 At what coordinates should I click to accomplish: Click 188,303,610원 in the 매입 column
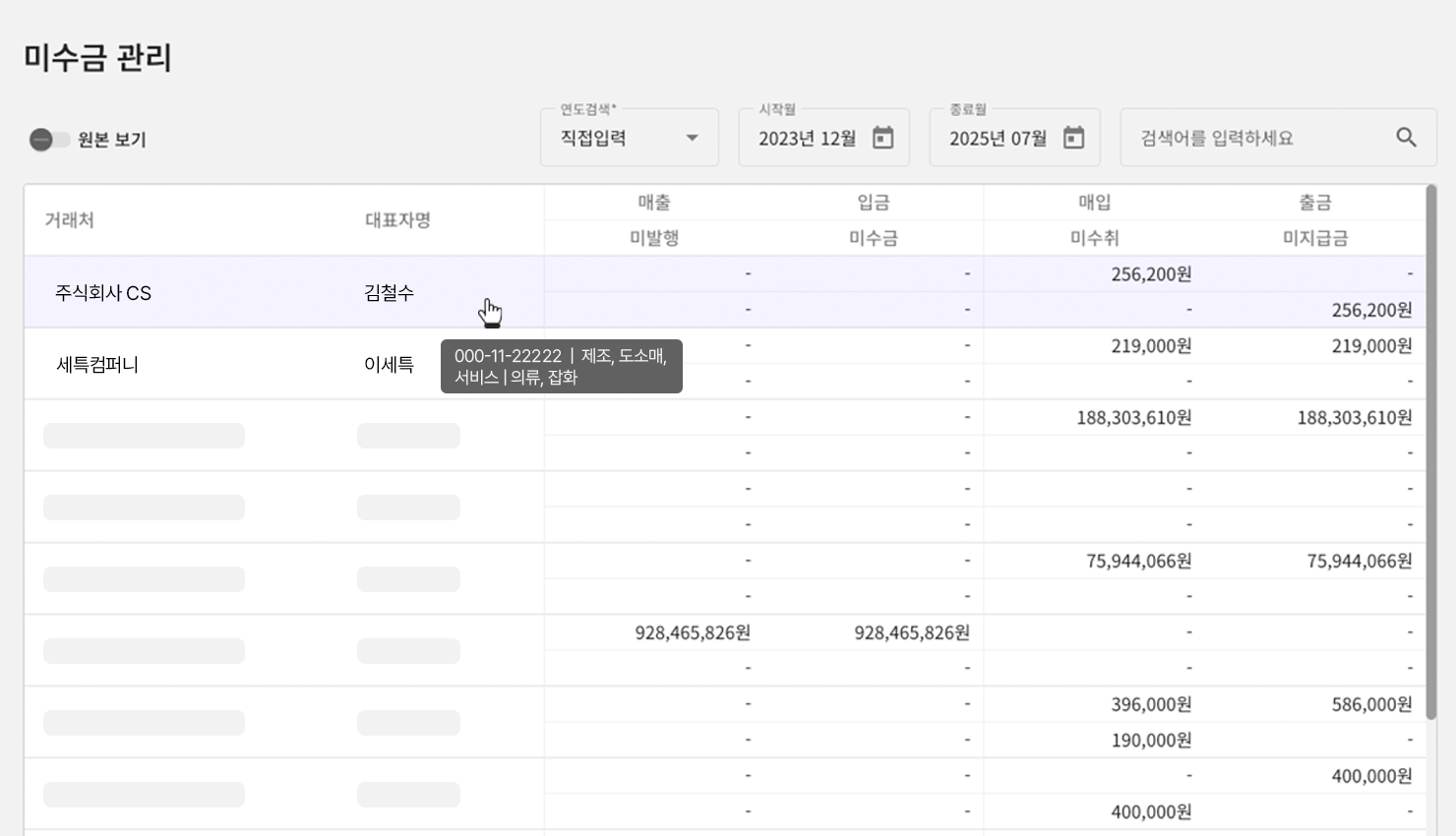pos(1134,418)
